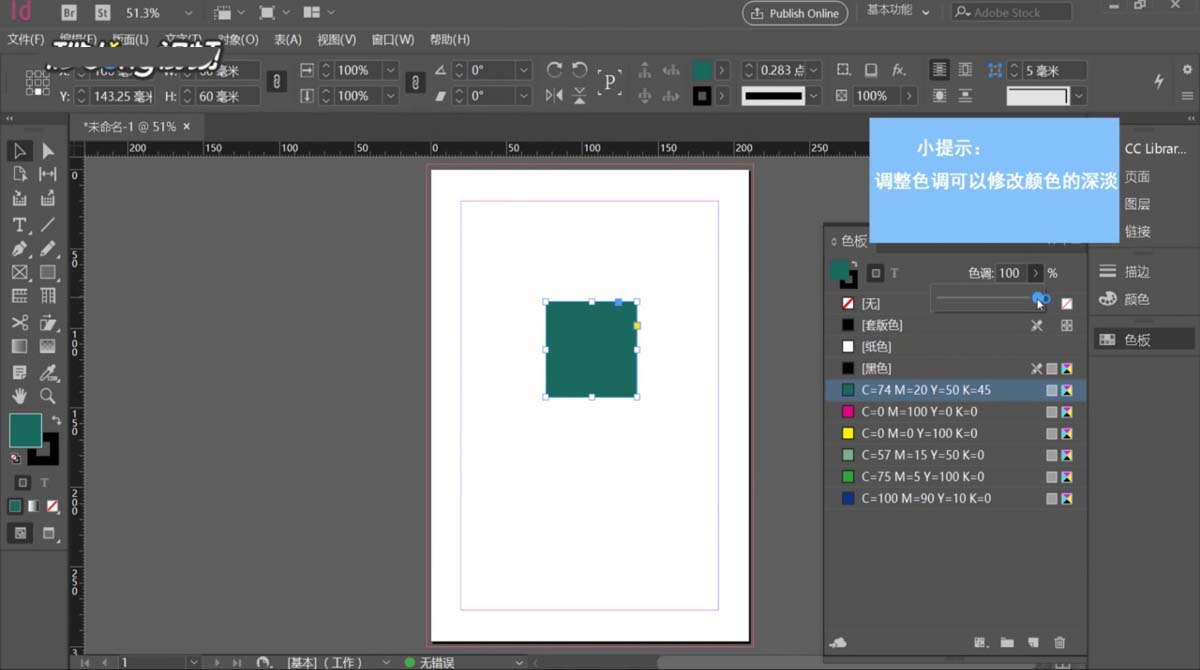This screenshot has height=670, width=1200.
Task: Open the 窗口 (Window) menu
Action: tap(391, 39)
